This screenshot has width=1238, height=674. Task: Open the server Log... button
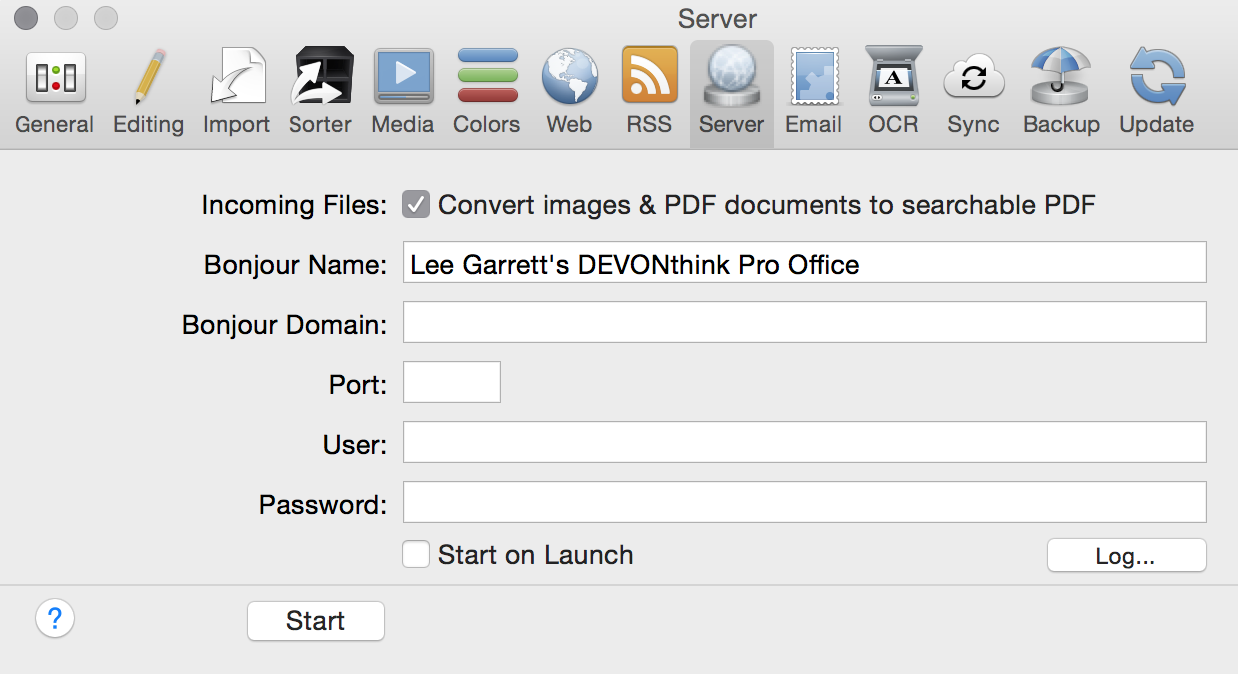pyautogui.click(x=1127, y=556)
